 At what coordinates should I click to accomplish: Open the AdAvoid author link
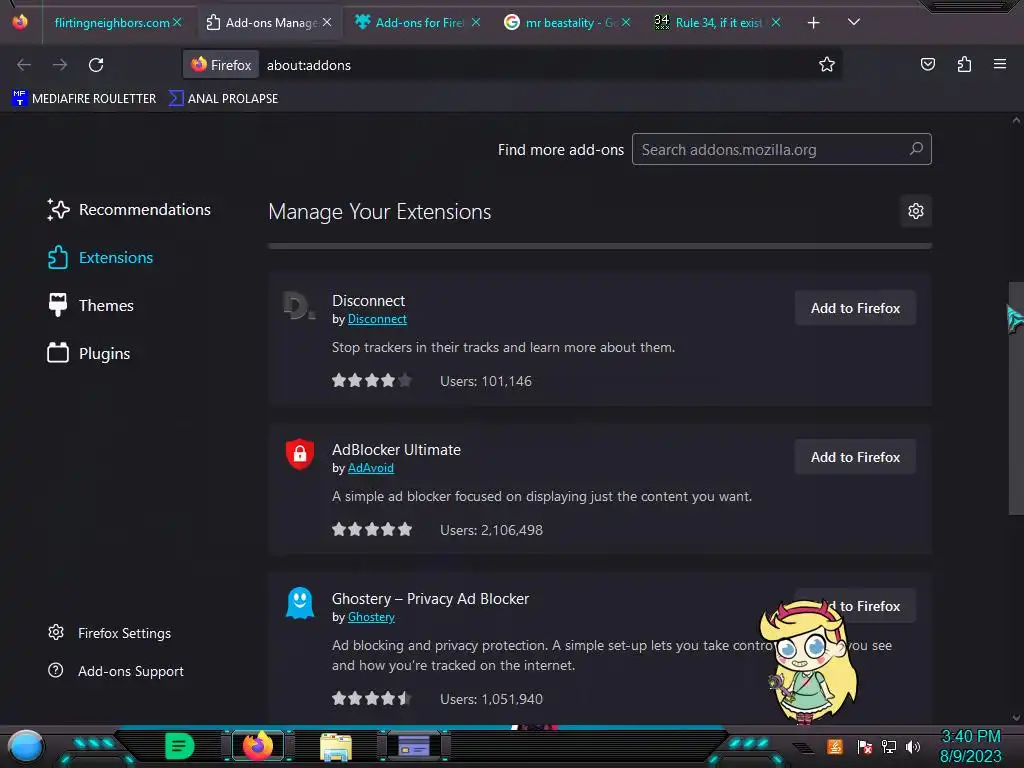pos(370,468)
